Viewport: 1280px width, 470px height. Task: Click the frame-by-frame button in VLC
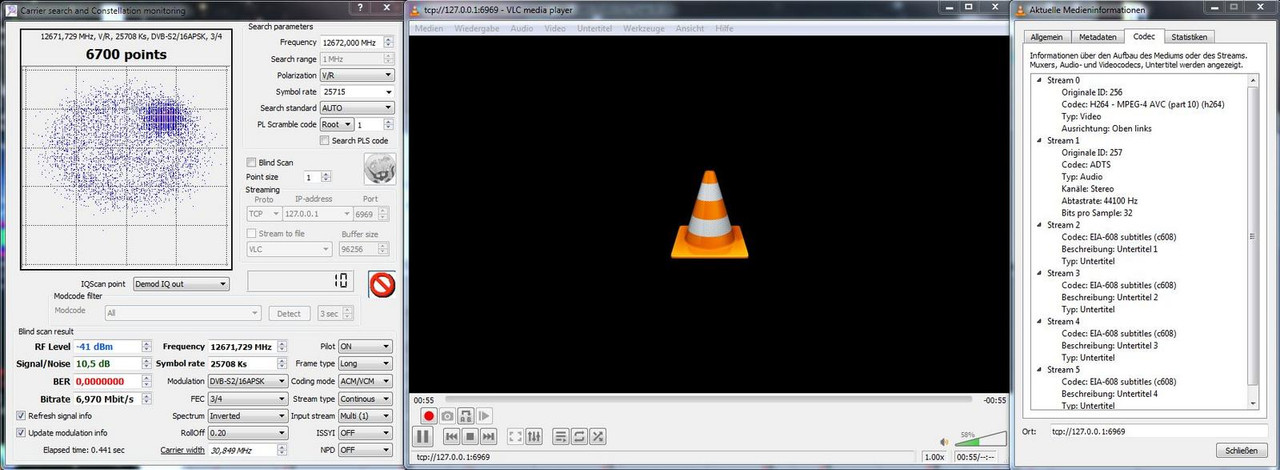pyautogui.click(x=485, y=415)
